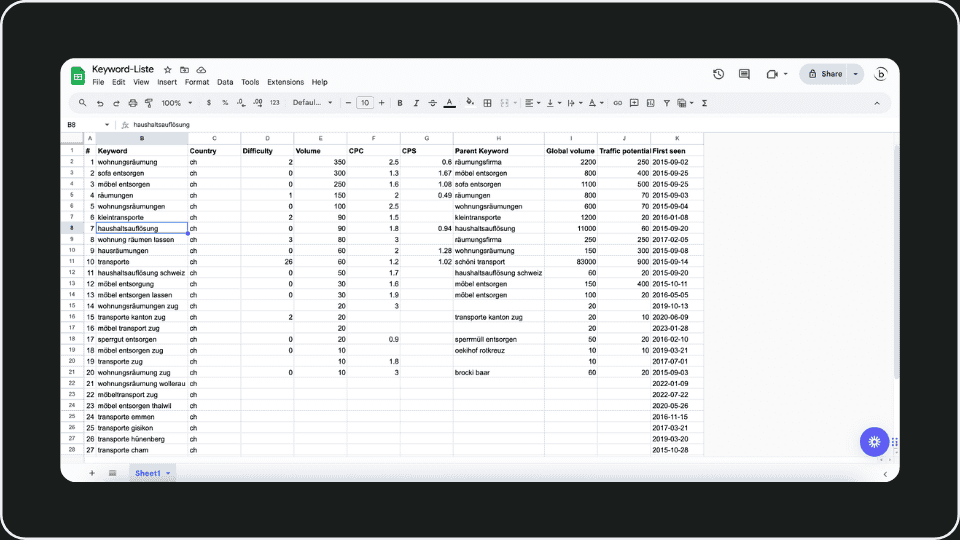Open text rotation dropdown

point(595,103)
